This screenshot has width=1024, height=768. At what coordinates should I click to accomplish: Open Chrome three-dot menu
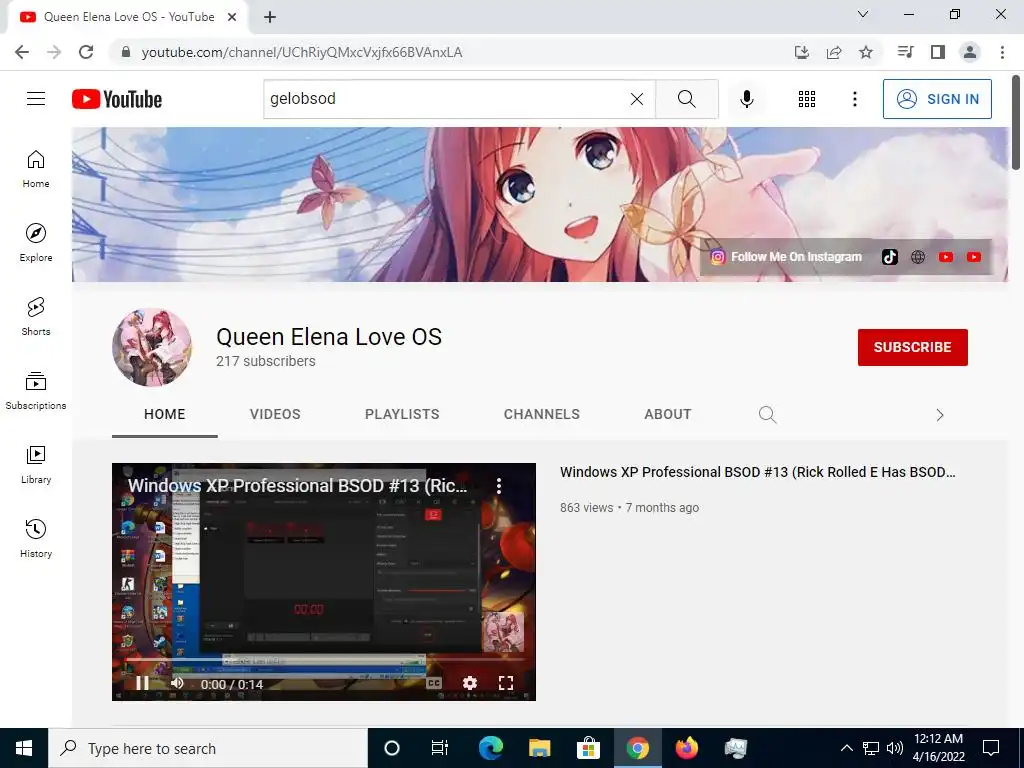click(x=1002, y=52)
